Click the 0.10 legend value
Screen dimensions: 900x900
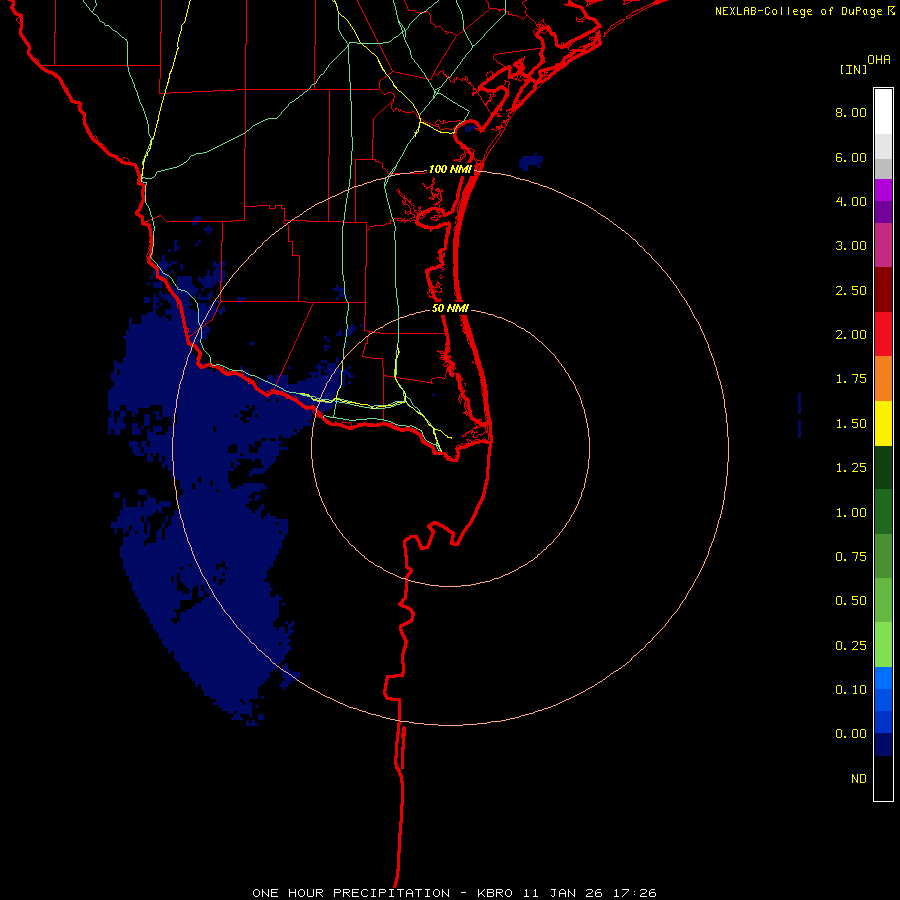coord(851,690)
